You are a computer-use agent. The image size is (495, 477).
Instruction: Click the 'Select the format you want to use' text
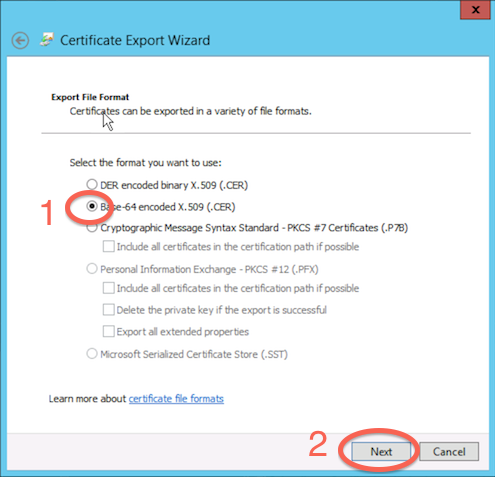[146, 163]
